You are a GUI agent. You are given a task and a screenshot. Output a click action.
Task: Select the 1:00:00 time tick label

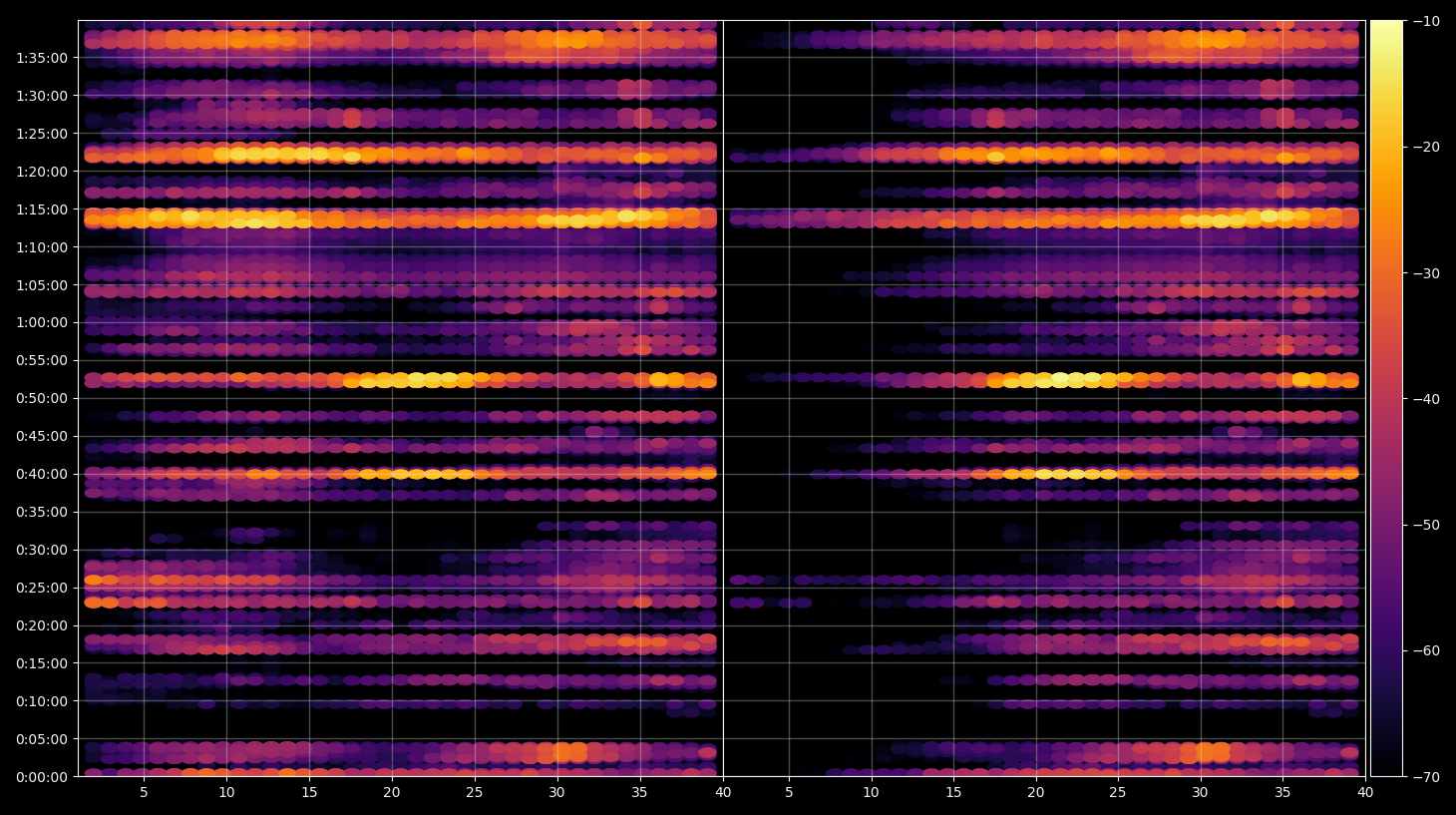(42, 322)
